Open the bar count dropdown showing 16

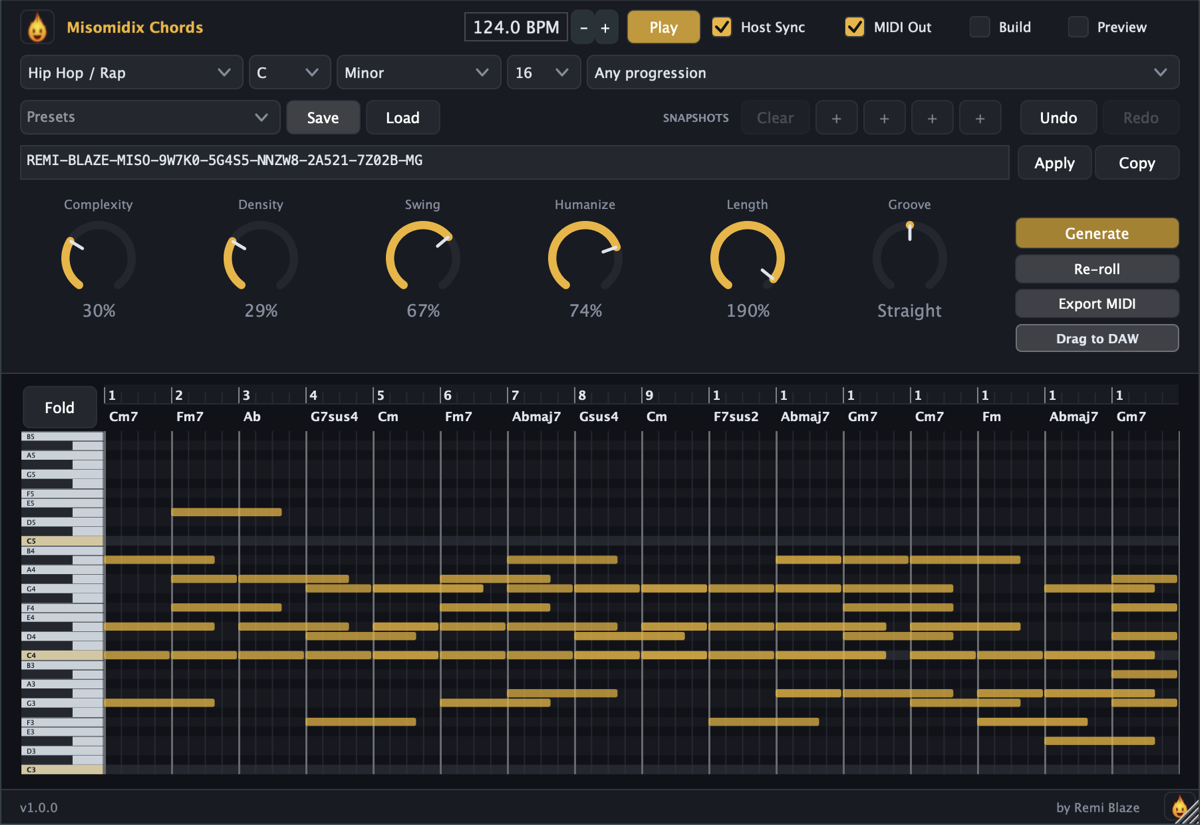(x=543, y=73)
